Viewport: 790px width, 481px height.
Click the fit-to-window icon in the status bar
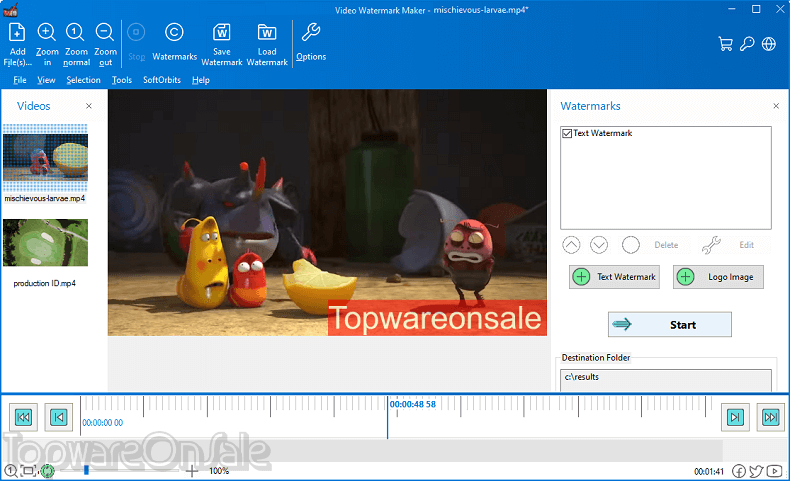pos(29,471)
